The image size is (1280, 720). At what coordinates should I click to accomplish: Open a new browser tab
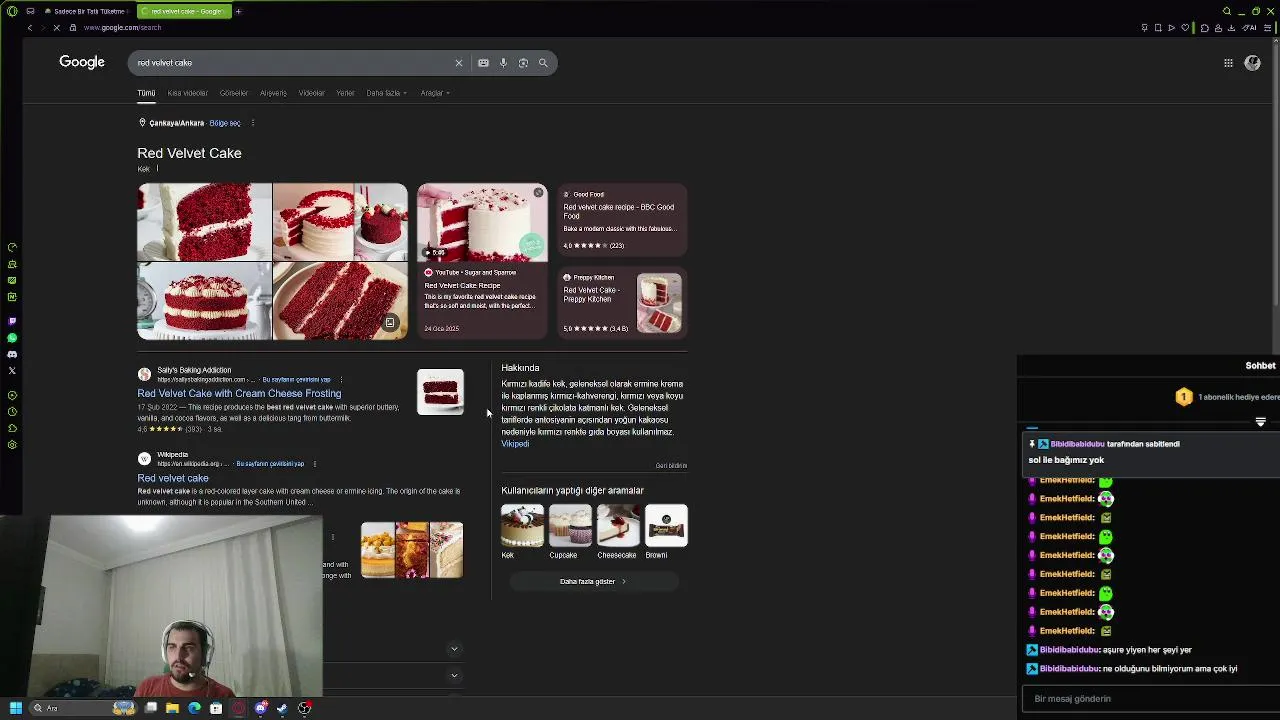point(238,11)
